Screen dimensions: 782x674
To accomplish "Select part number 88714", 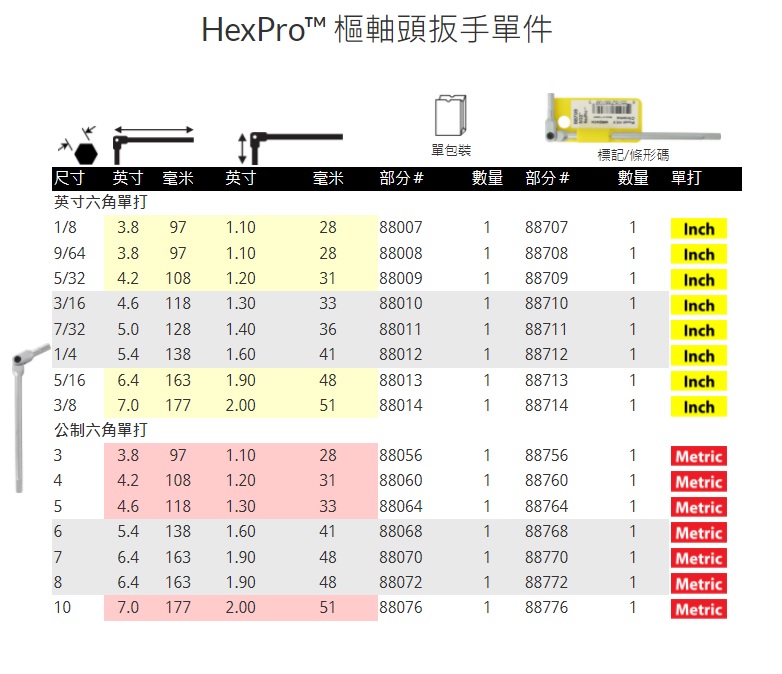I will 546,406.
